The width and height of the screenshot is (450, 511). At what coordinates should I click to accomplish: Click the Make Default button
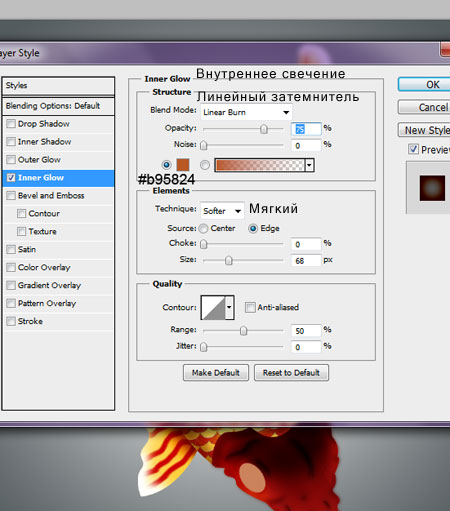tap(216, 373)
